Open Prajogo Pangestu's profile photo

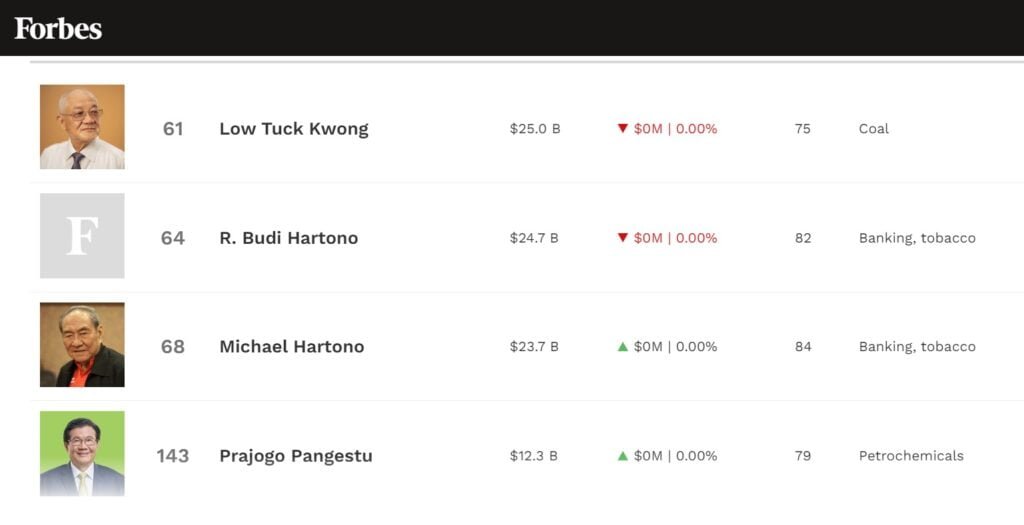click(x=82, y=454)
